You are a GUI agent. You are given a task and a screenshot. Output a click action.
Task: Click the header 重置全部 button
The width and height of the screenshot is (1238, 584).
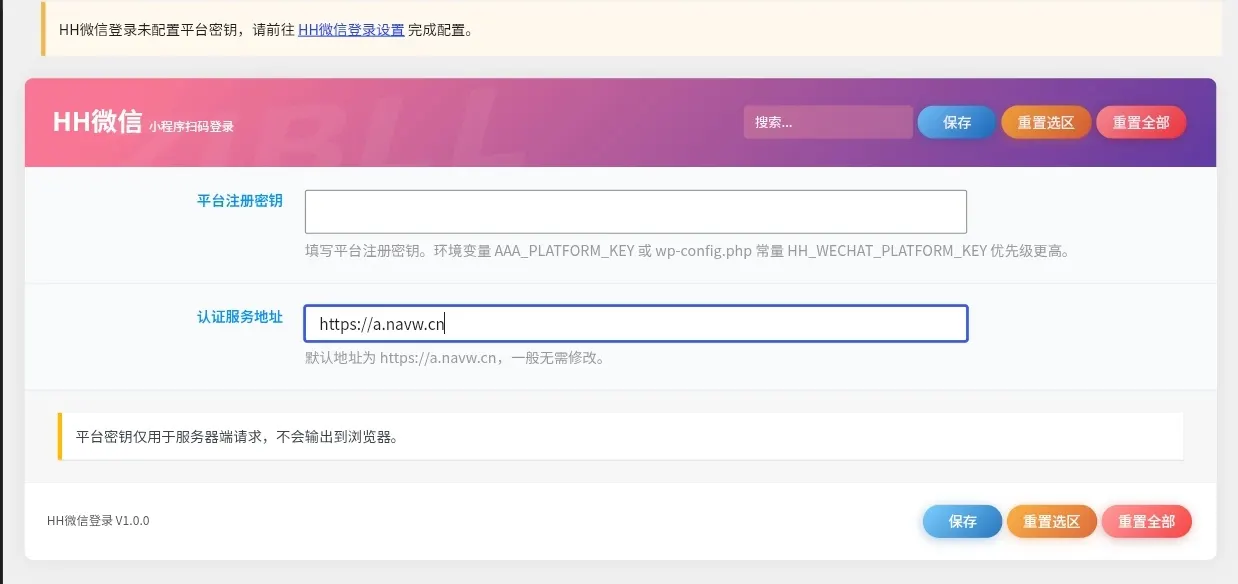point(1141,122)
